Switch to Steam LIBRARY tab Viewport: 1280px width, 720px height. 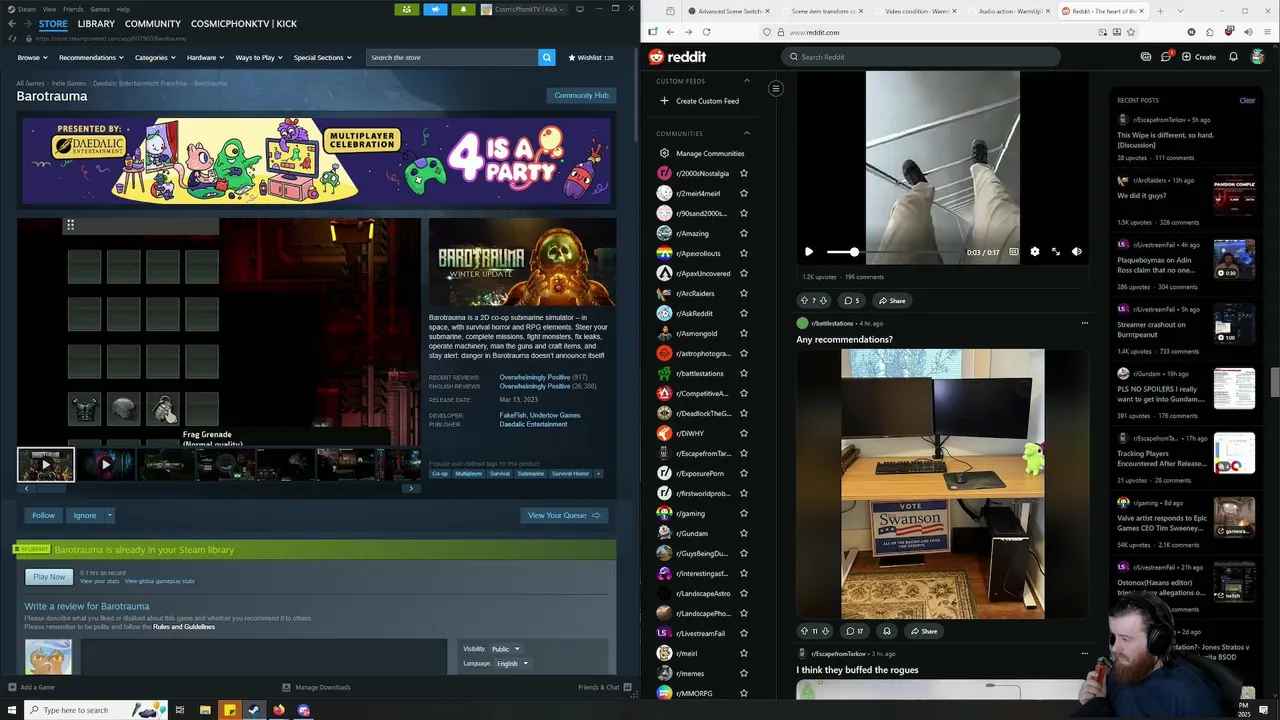tap(96, 23)
